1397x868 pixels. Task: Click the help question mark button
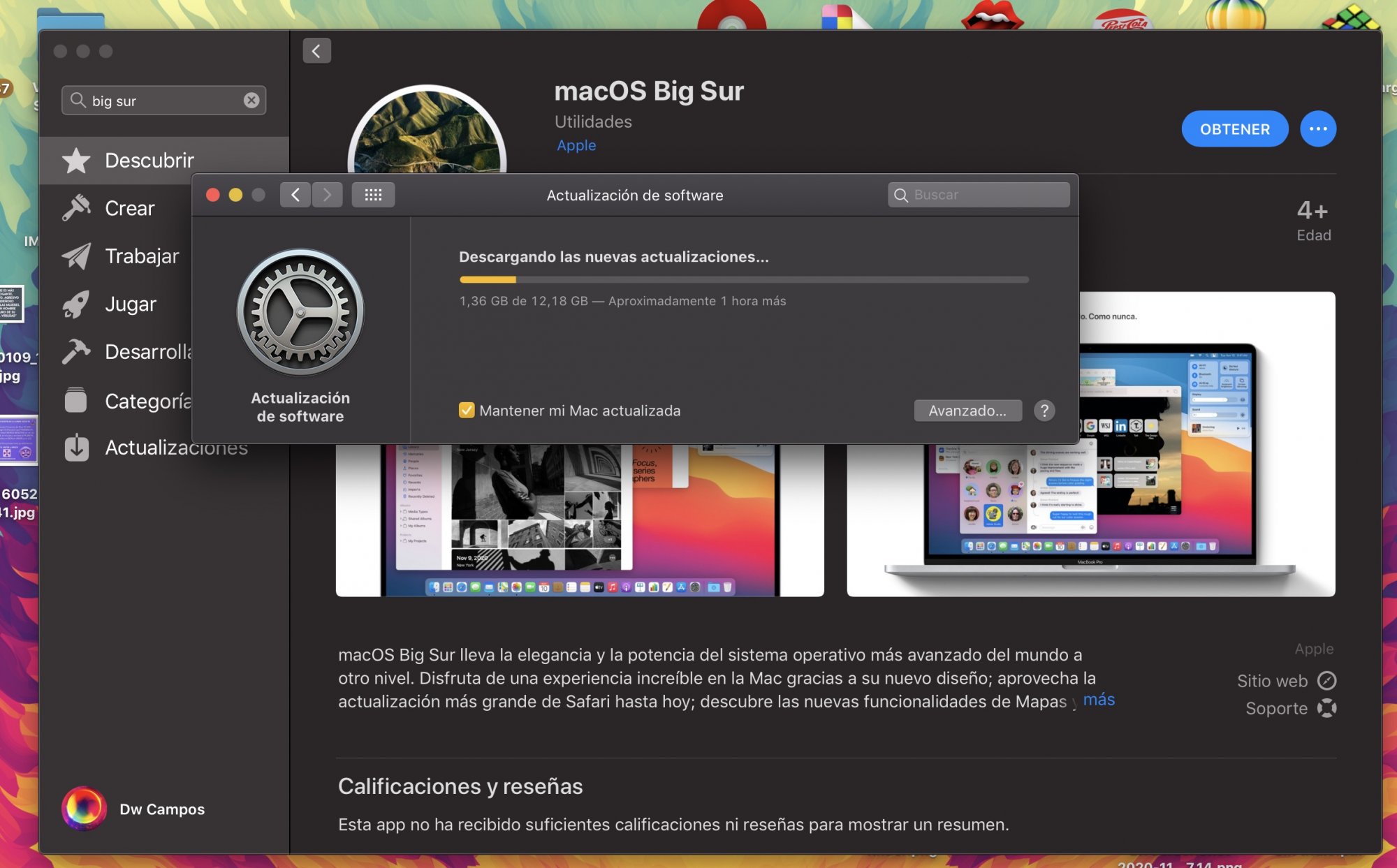(x=1044, y=411)
